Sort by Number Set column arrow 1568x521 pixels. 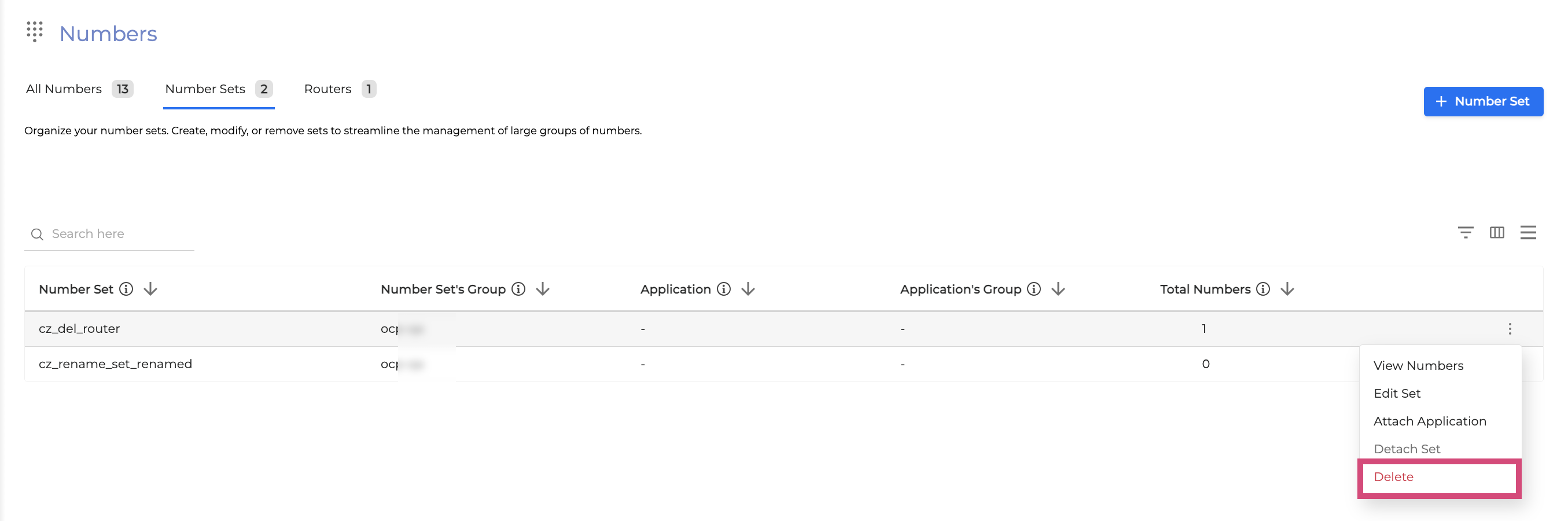[x=150, y=289]
